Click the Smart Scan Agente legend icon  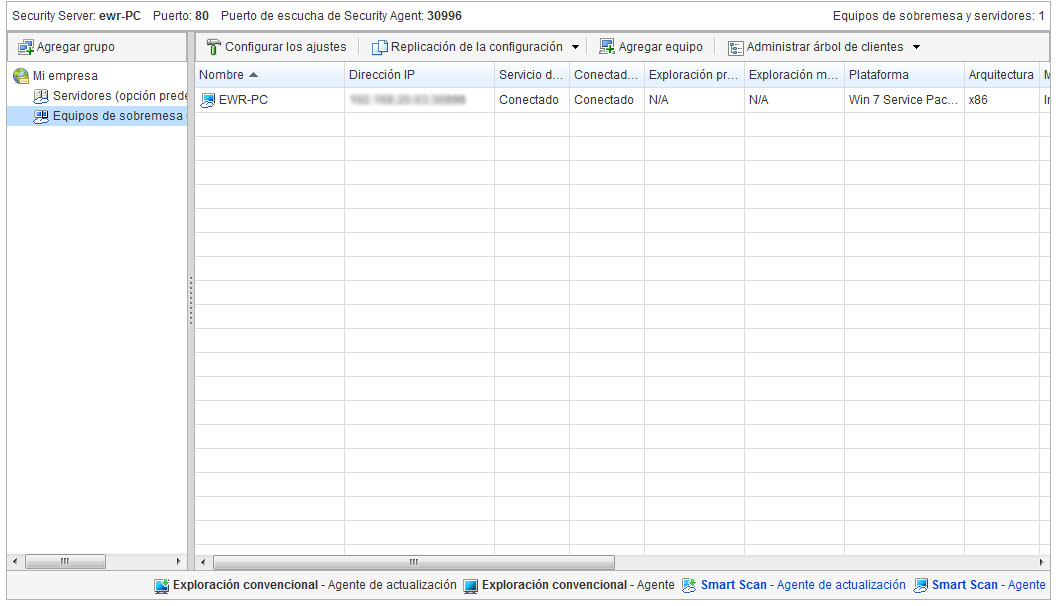pos(920,586)
